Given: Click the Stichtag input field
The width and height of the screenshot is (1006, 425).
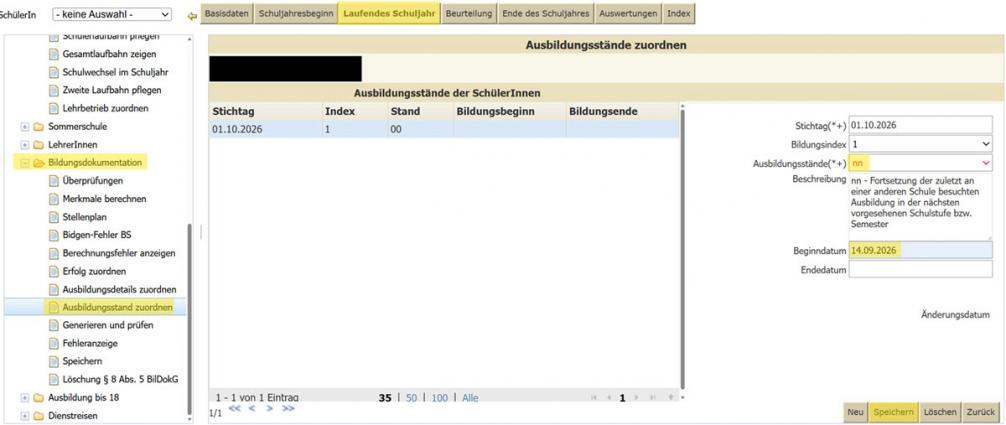Looking at the screenshot, I should click(921, 125).
